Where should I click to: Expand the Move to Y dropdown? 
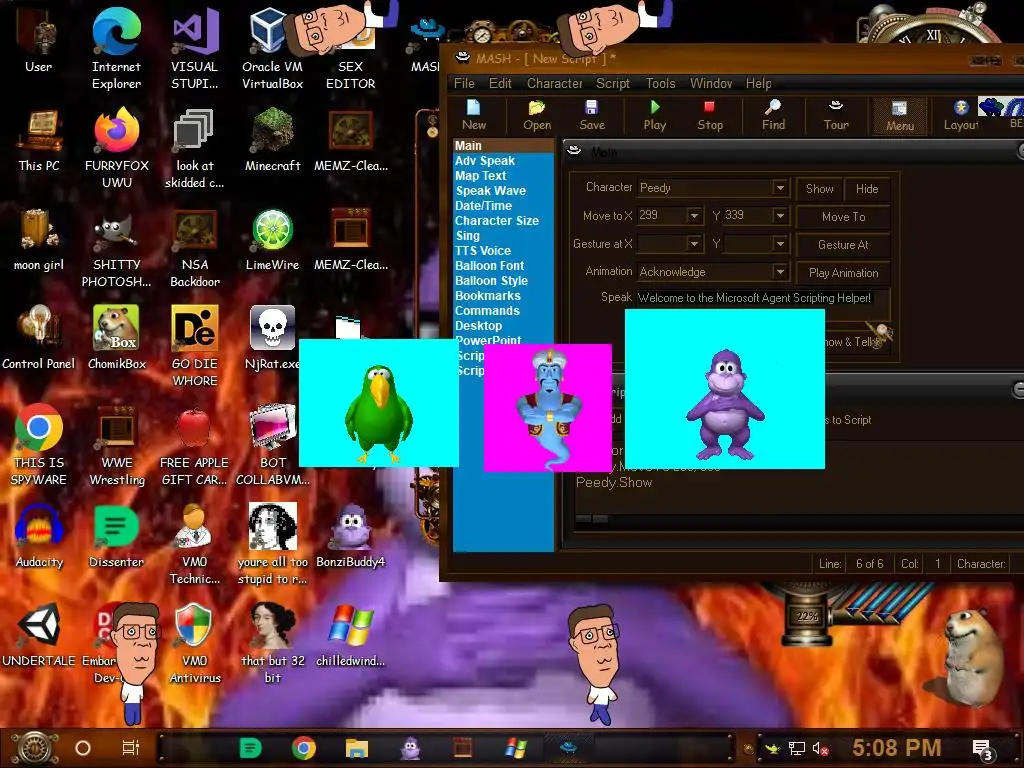[780, 216]
